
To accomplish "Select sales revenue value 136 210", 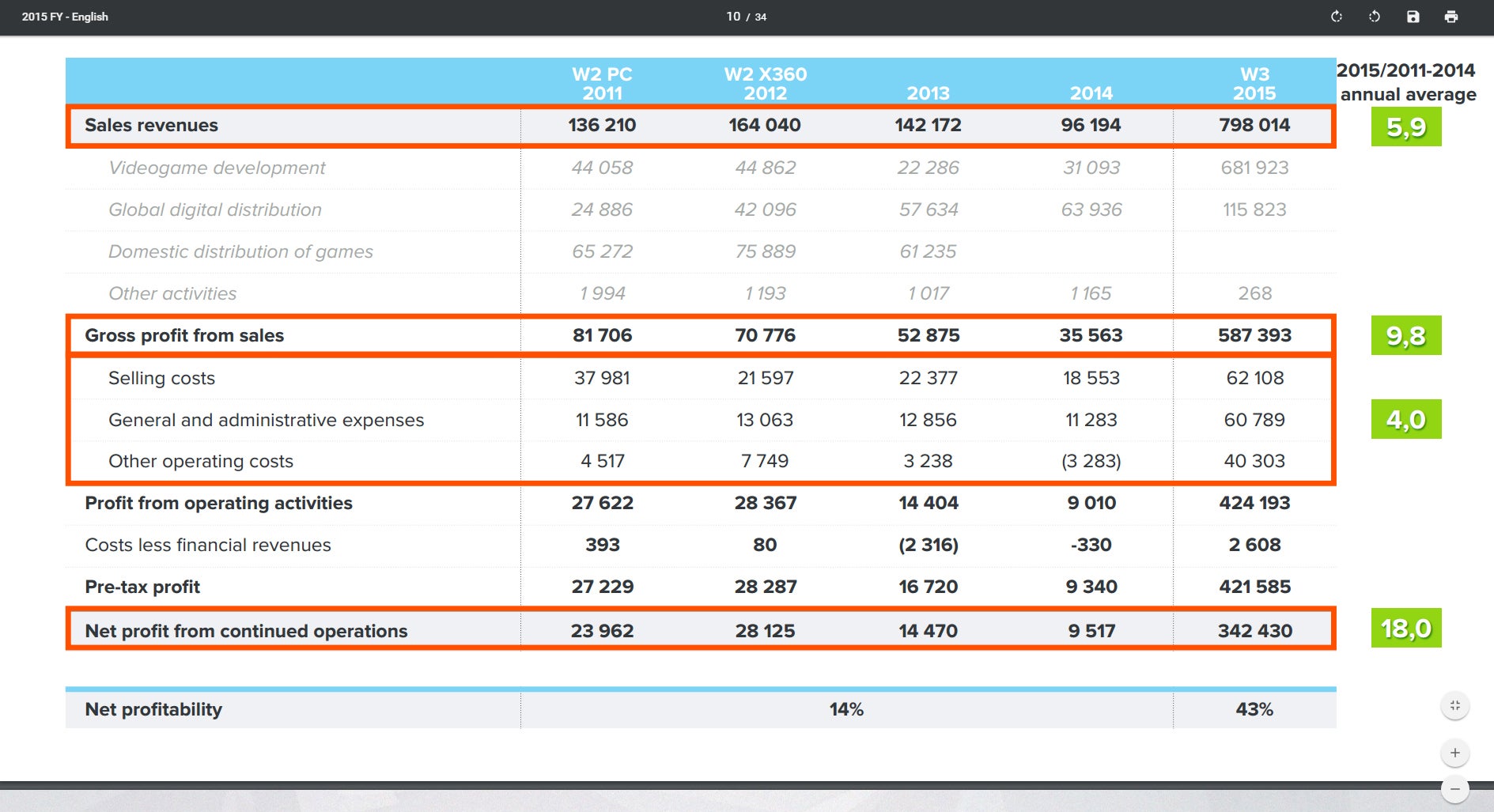I will coord(602,125).
